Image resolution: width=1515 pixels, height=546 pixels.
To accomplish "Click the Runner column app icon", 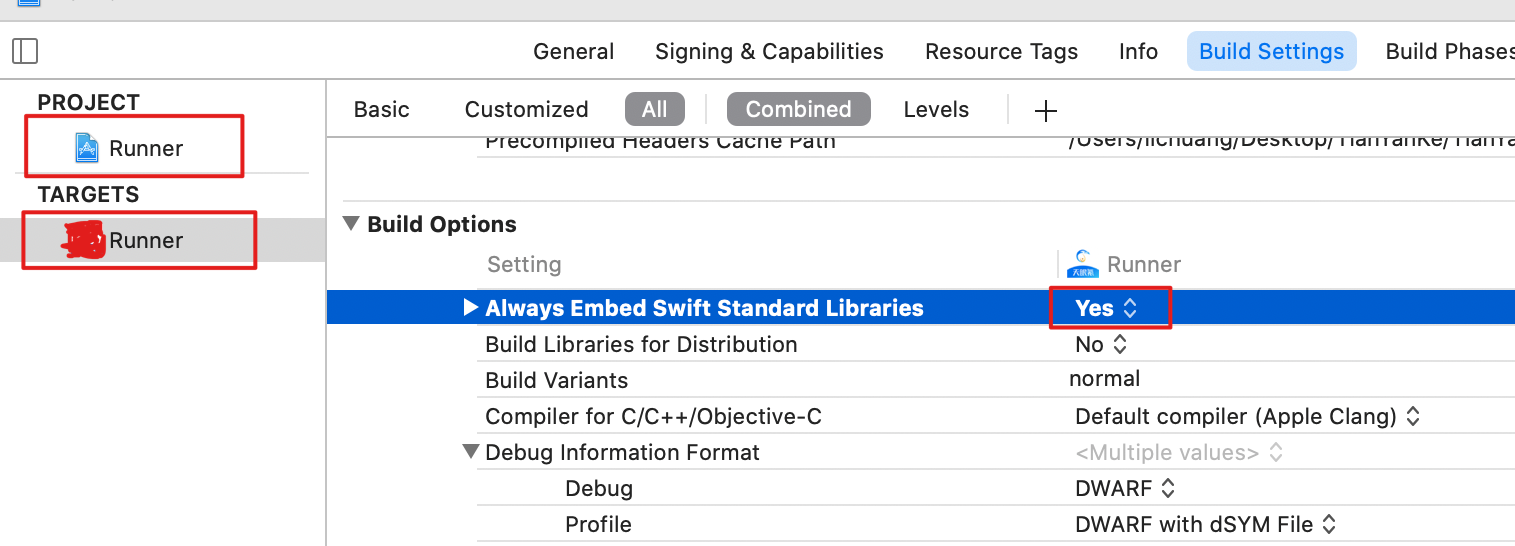I will [x=1082, y=264].
